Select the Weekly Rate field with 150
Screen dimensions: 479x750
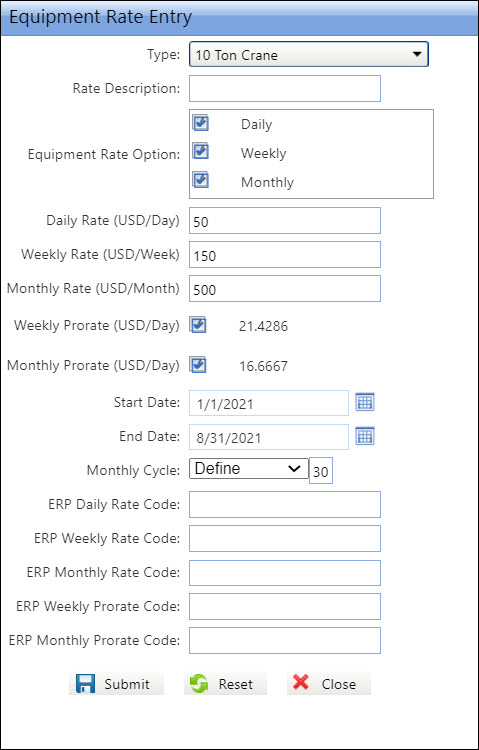click(285, 254)
